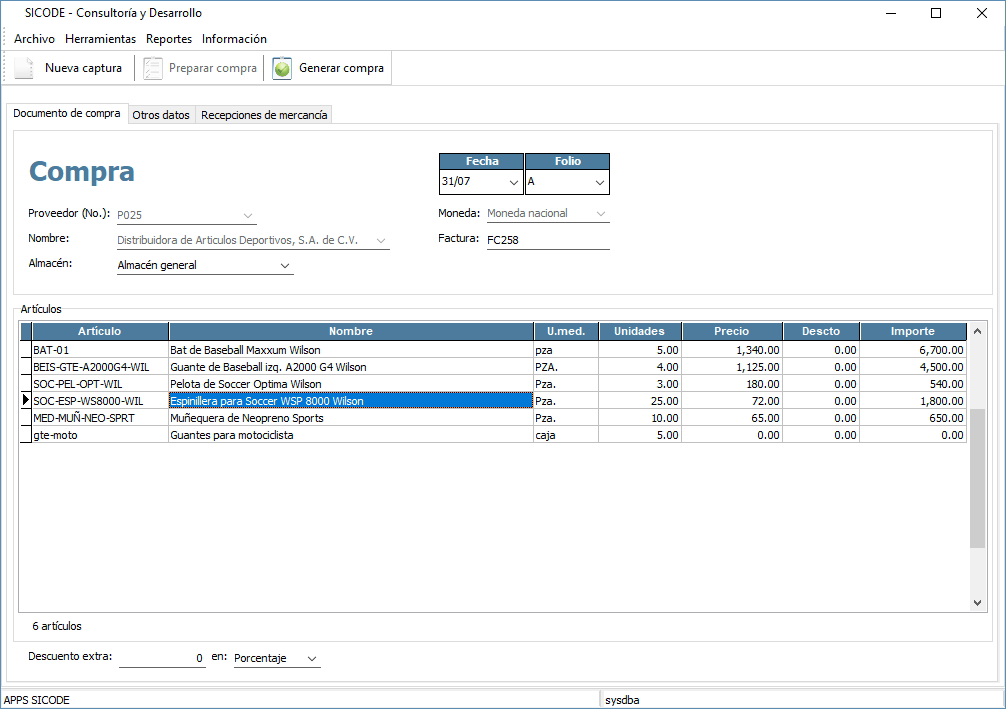1006x709 pixels.
Task: Click the Factura input field
Action: point(547,240)
